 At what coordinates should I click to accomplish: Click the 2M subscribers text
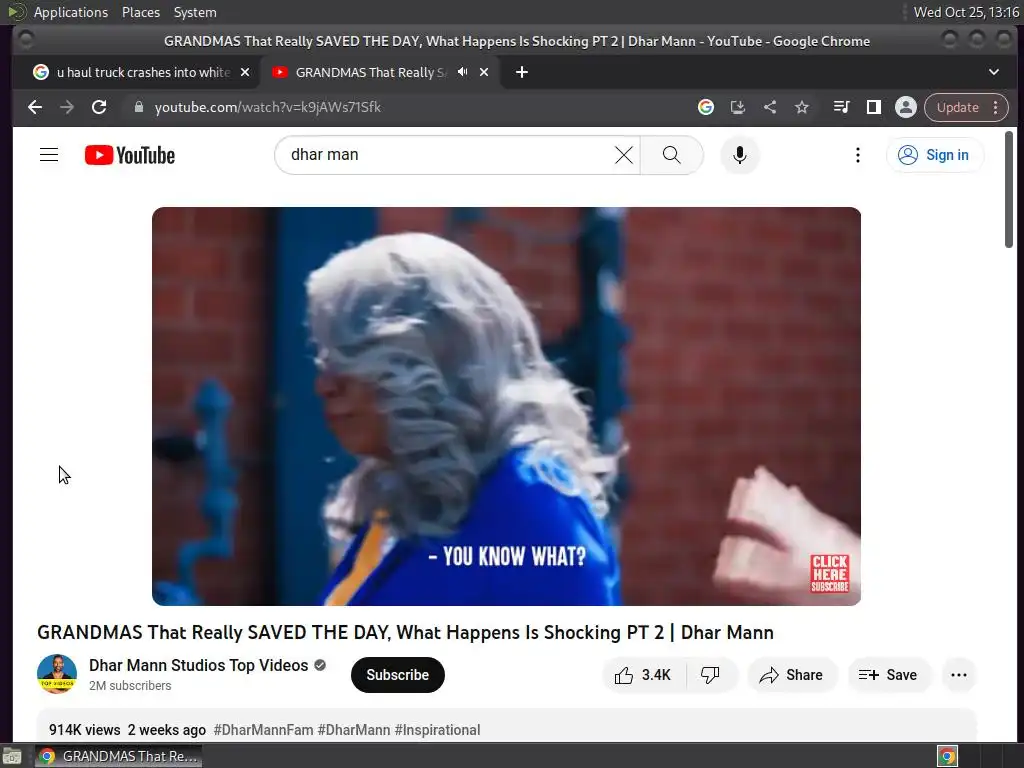[x=130, y=686]
